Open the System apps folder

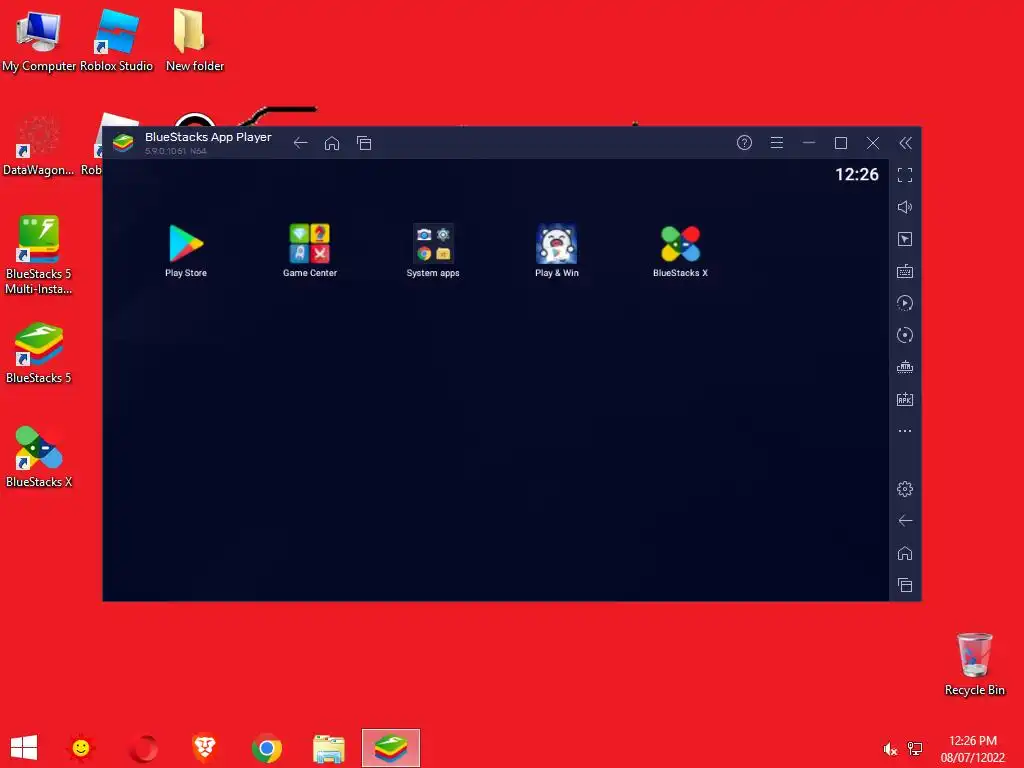tap(433, 250)
